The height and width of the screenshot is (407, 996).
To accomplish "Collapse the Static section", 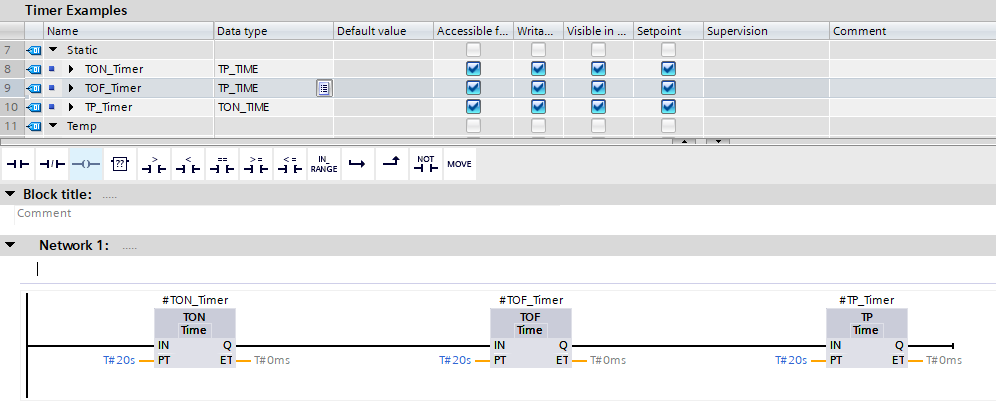I will (x=54, y=50).
